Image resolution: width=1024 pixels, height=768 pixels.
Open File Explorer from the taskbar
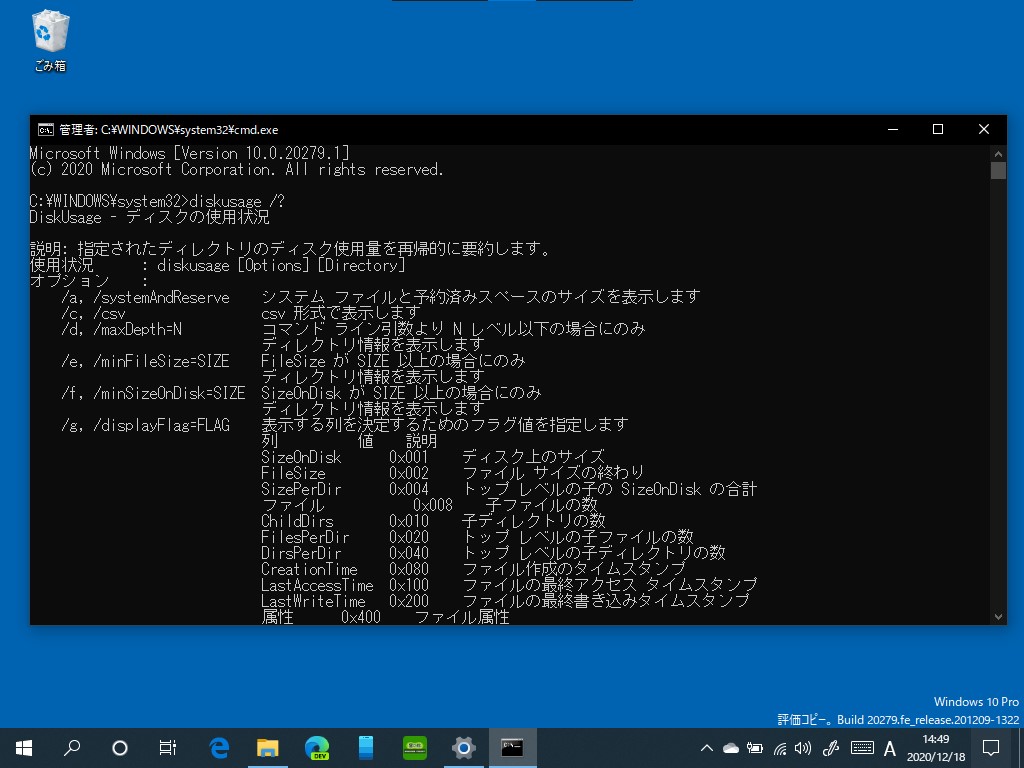268,747
